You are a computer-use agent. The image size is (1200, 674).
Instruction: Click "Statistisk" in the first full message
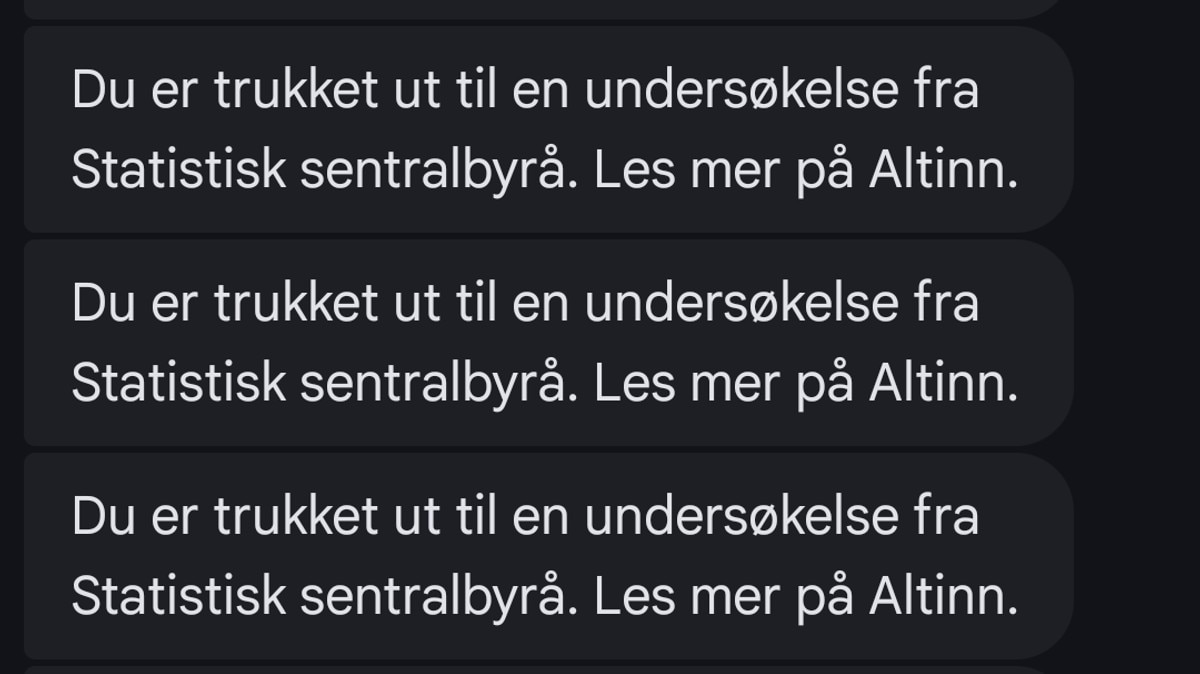click(x=179, y=173)
